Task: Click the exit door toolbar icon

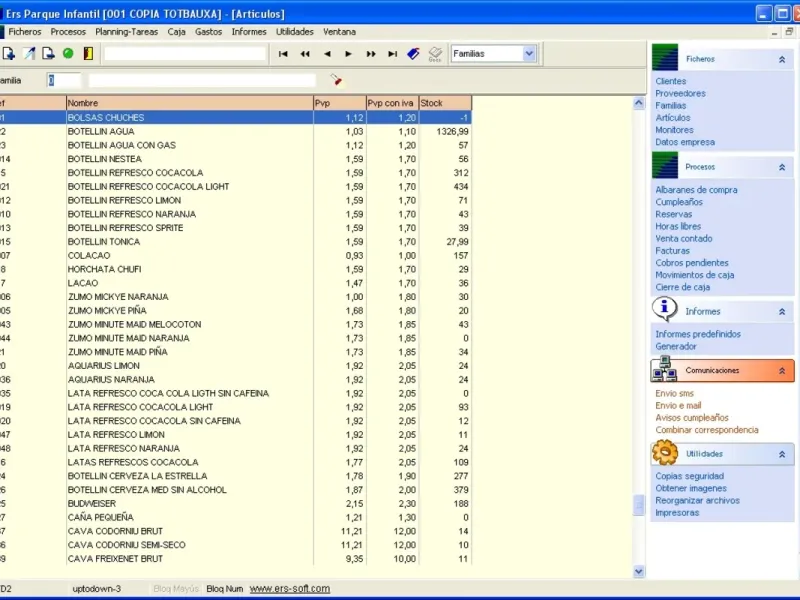Action: (88, 54)
